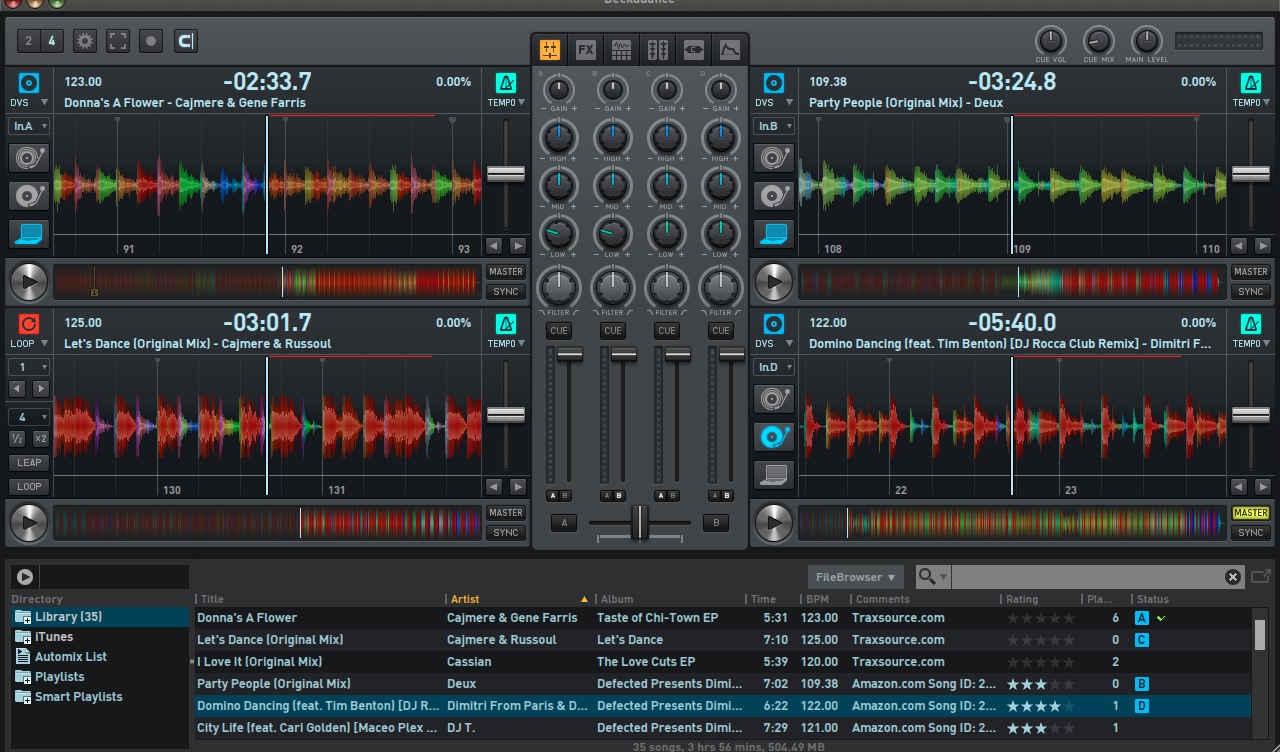Image resolution: width=1280 pixels, height=752 pixels.
Task: Toggle SYNC on deck A
Action: coord(506,292)
